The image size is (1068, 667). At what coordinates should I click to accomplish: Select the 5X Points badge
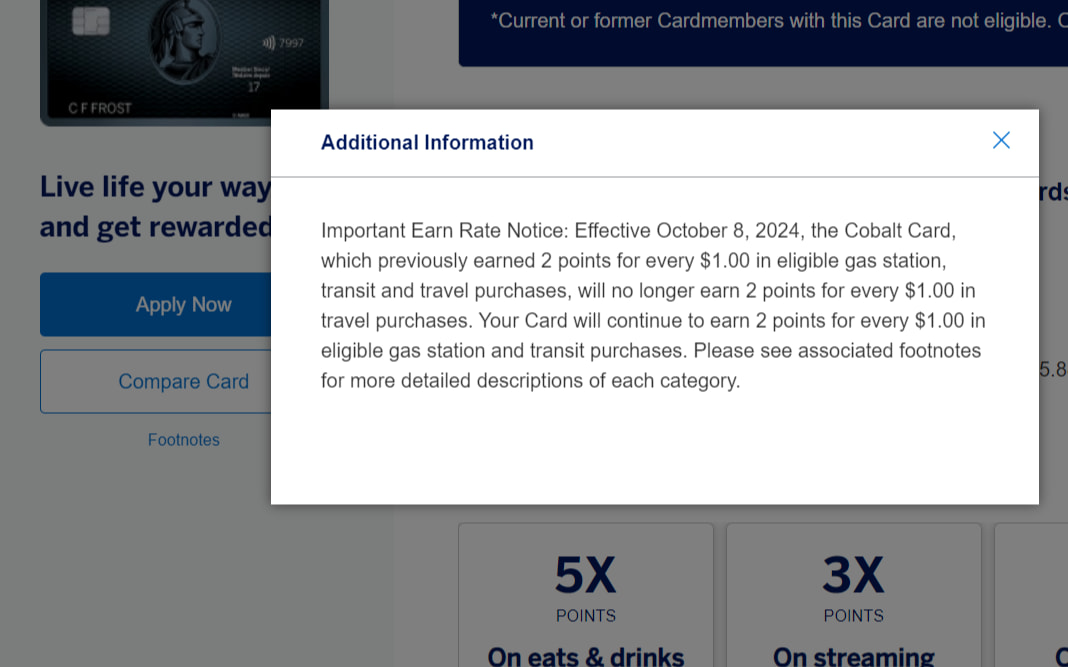(x=585, y=590)
